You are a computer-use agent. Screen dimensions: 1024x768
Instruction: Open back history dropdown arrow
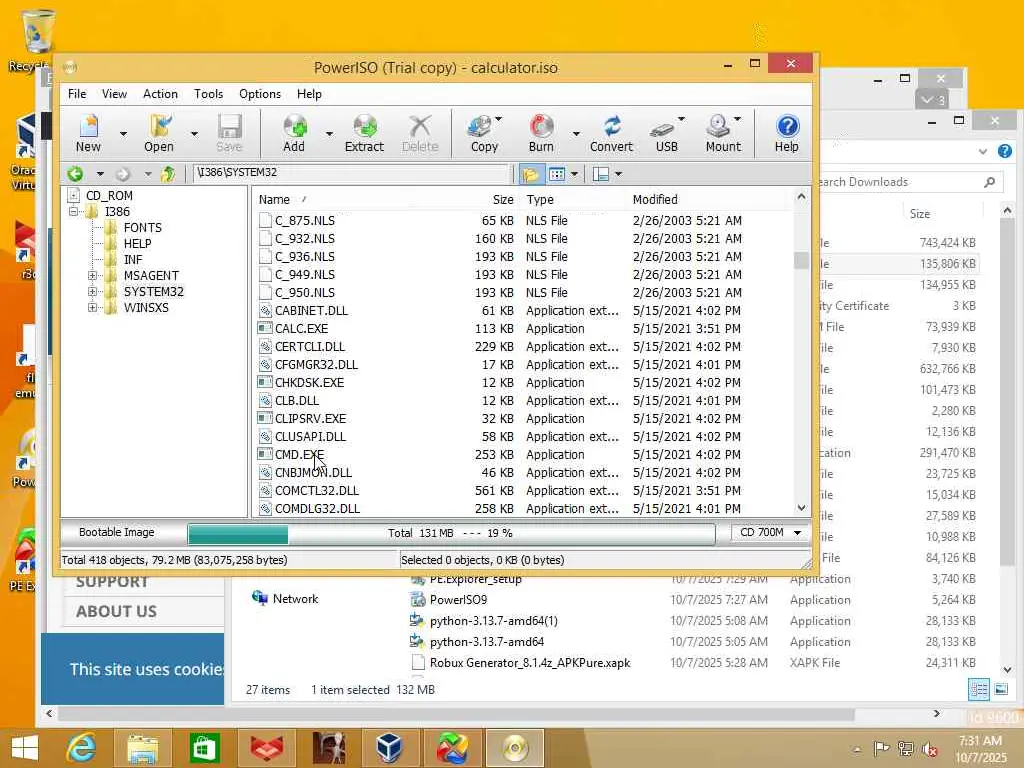100,174
